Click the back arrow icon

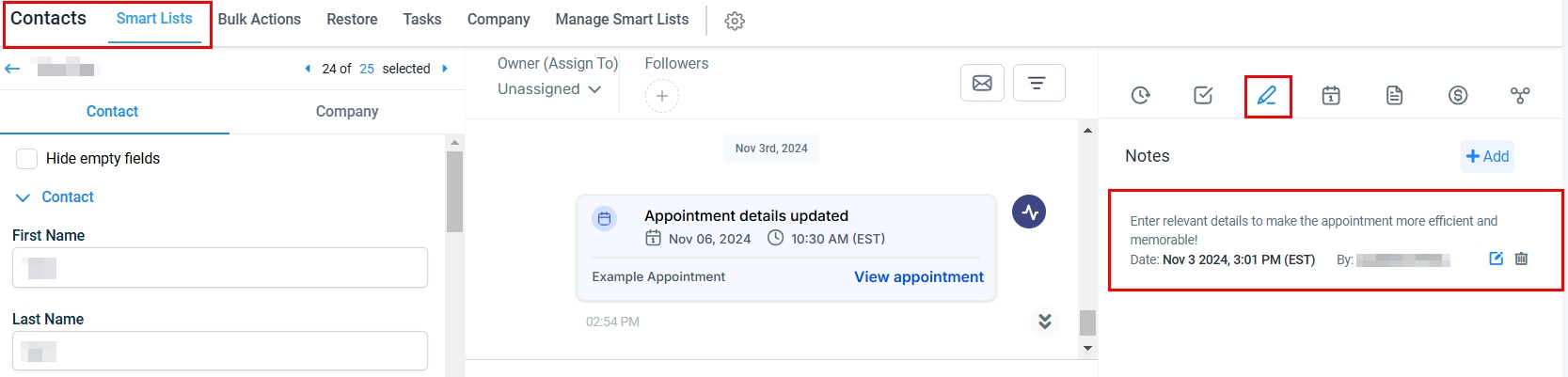click(x=12, y=69)
